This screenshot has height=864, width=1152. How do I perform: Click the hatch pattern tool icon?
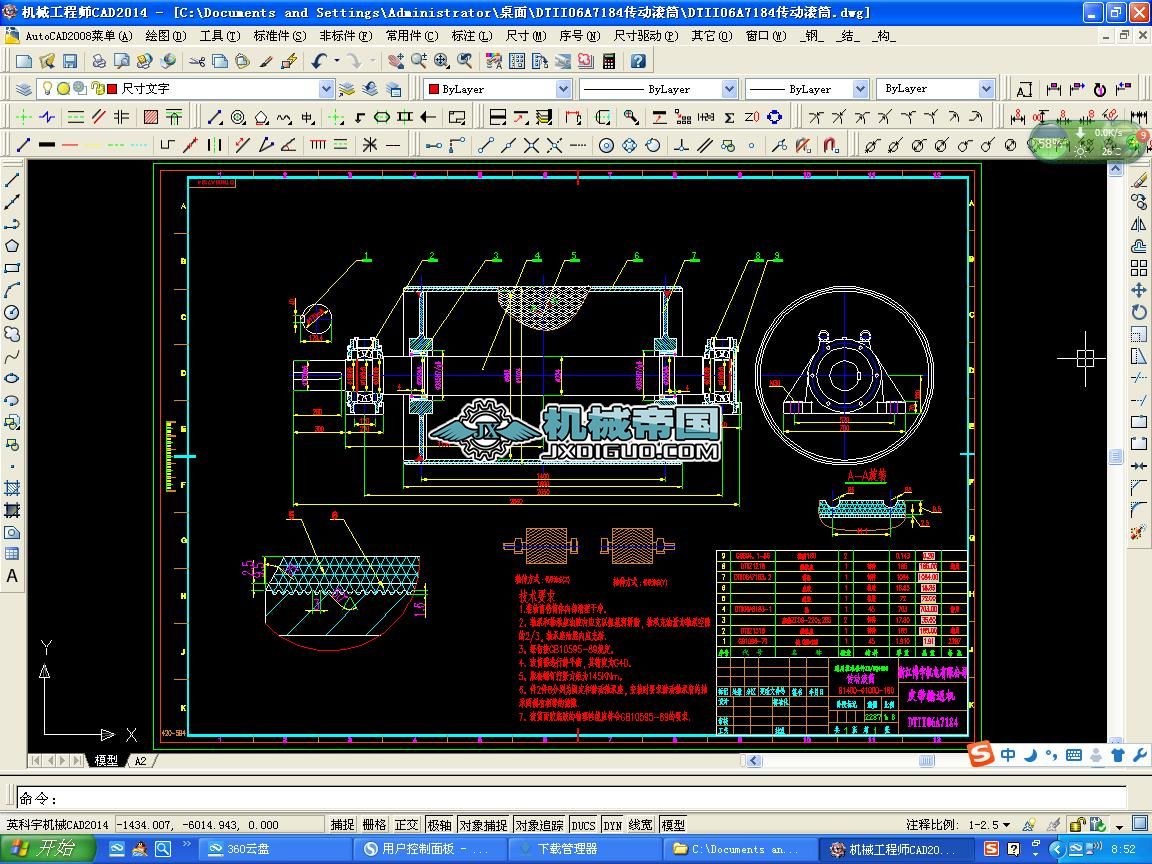tap(151, 117)
